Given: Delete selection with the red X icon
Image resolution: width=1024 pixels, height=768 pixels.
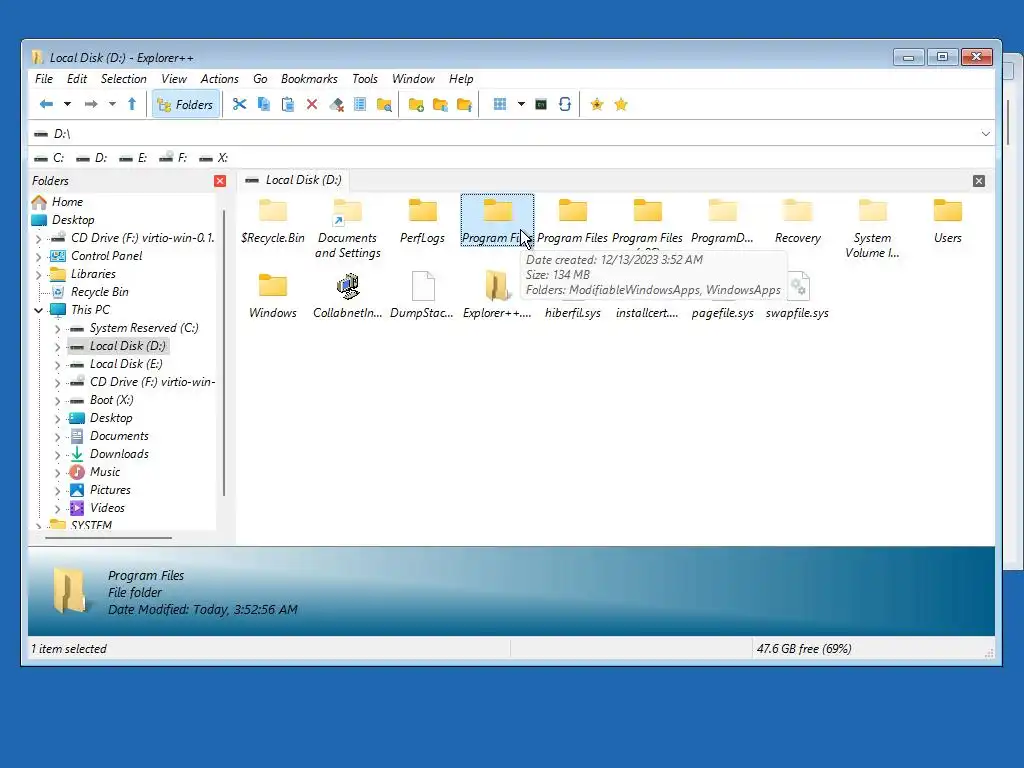Looking at the screenshot, I should [x=312, y=104].
